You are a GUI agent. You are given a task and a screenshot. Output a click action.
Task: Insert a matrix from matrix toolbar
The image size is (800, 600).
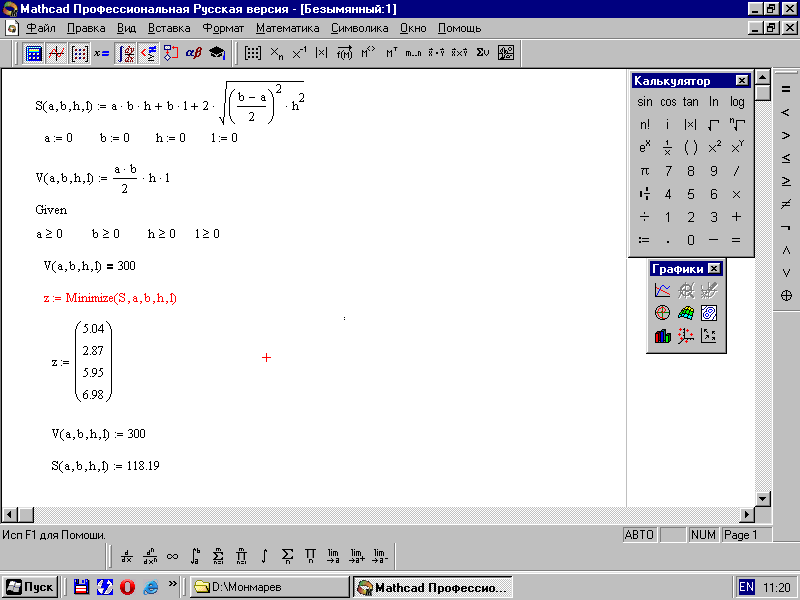pos(253,53)
